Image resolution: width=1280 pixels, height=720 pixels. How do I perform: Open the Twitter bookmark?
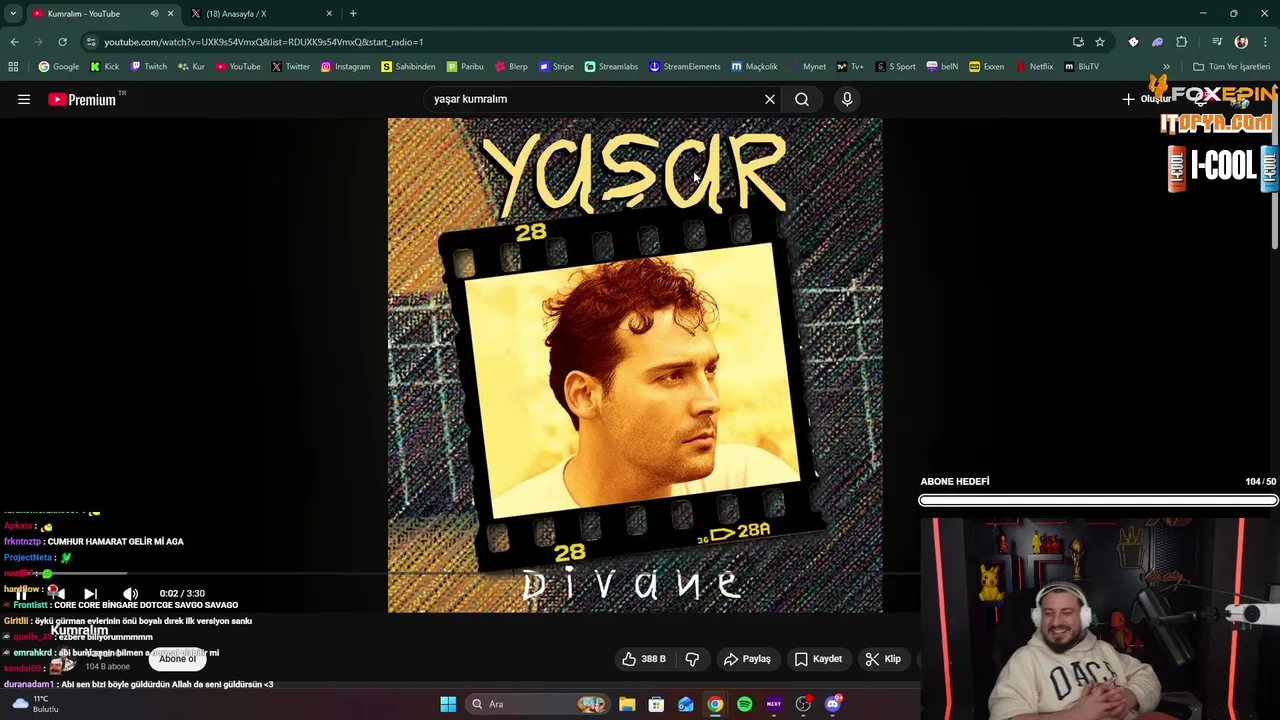pyautogui.click(x=291, y=67)
